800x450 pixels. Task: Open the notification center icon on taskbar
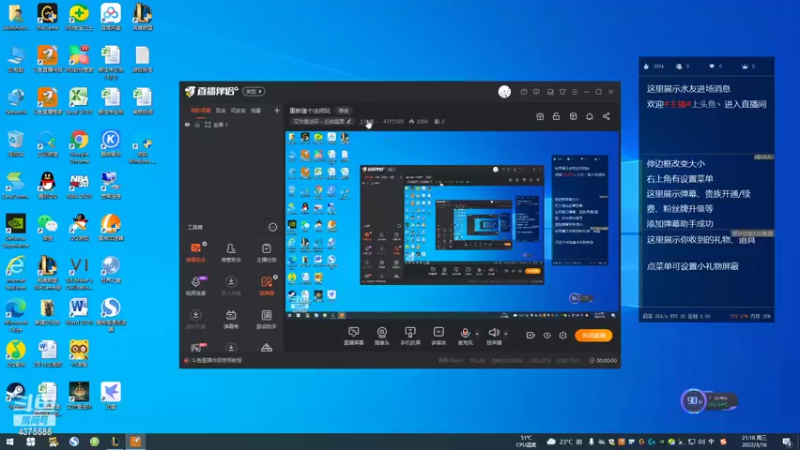click(x=787, y=441)
